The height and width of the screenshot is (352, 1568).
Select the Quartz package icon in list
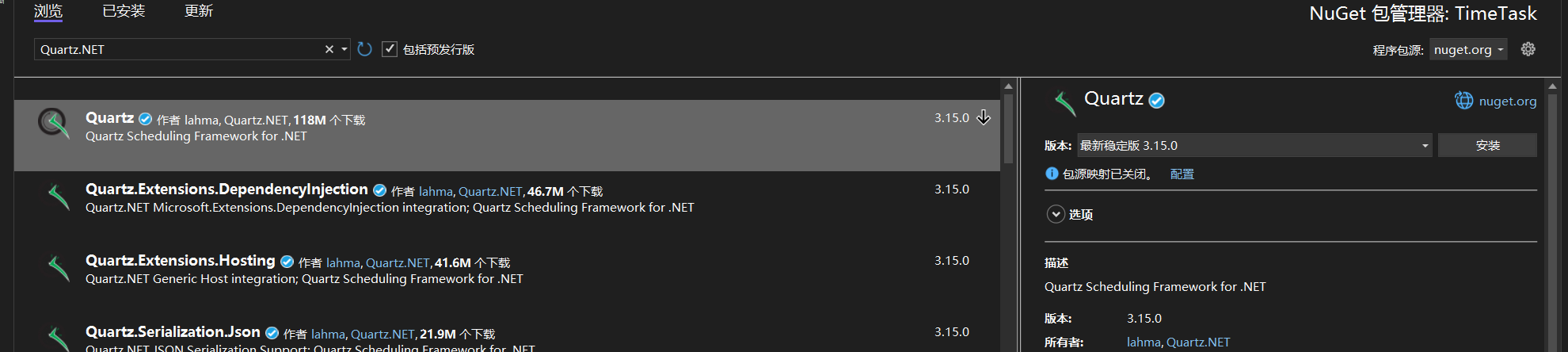54,122
